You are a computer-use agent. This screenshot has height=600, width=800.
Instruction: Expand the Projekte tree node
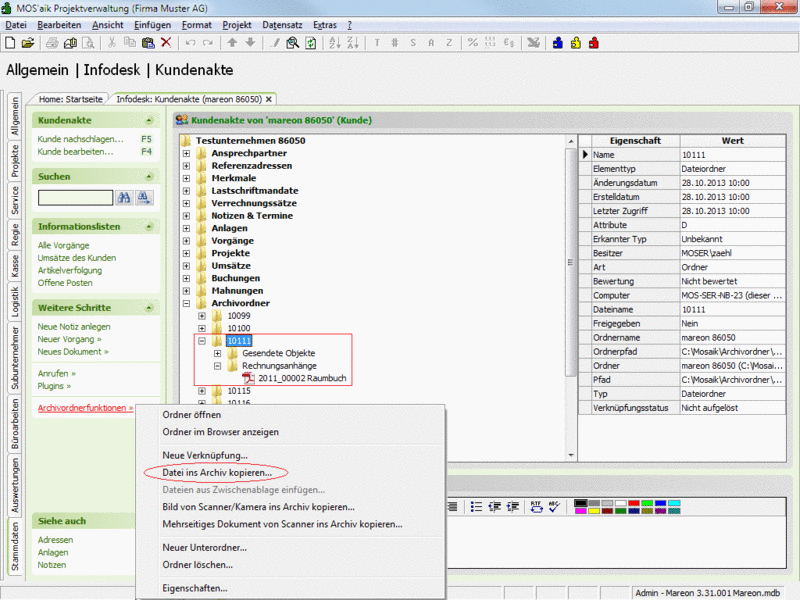coord(186,253)
